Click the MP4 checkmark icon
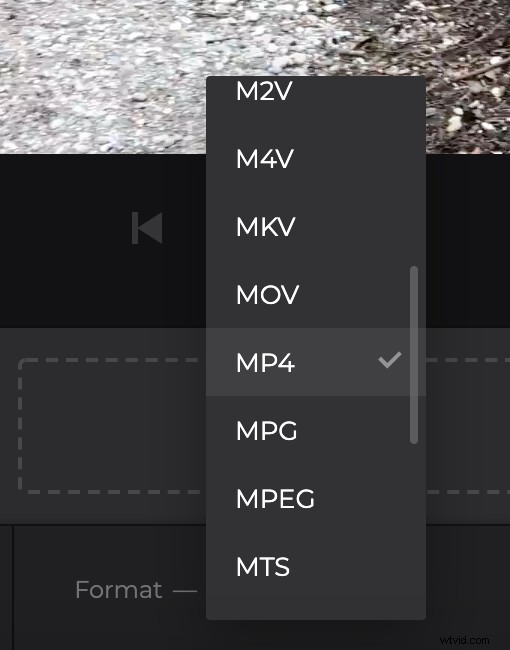This screenshot has width=510, height=650. pyautogui.click(x=390, y=360)
